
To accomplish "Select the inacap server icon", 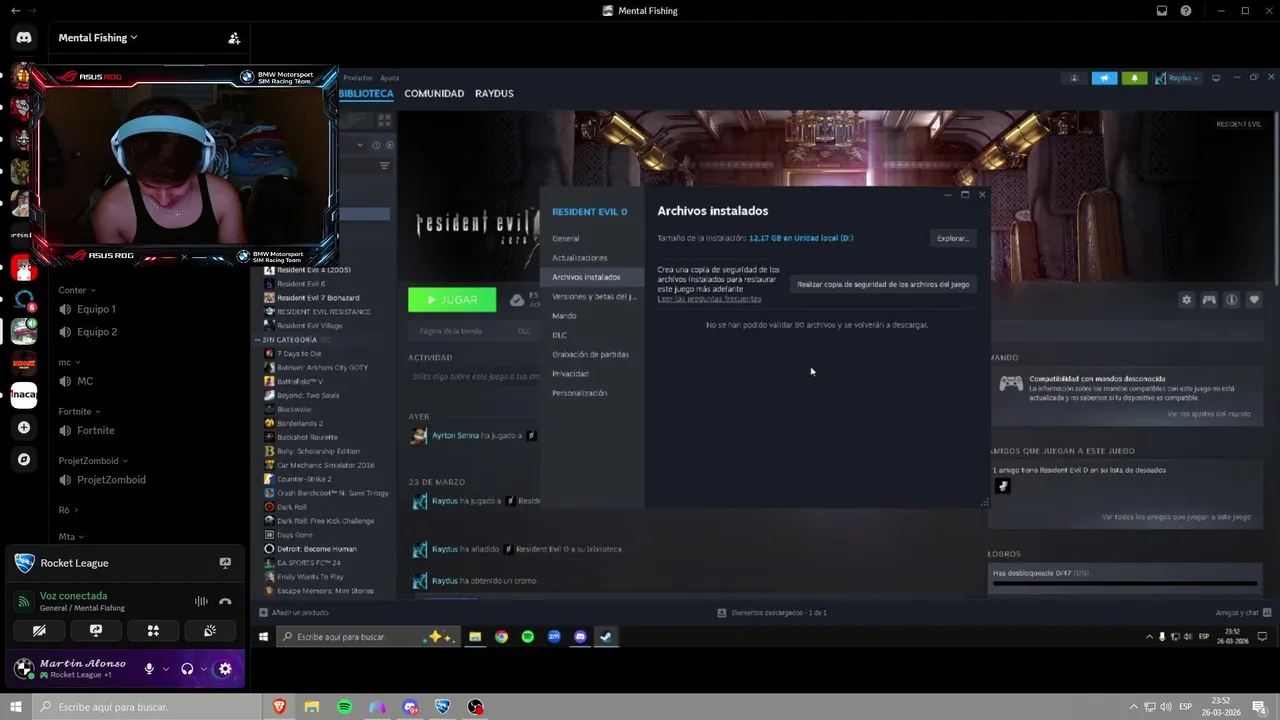I will pyautogui.click(x=24, y=395).
